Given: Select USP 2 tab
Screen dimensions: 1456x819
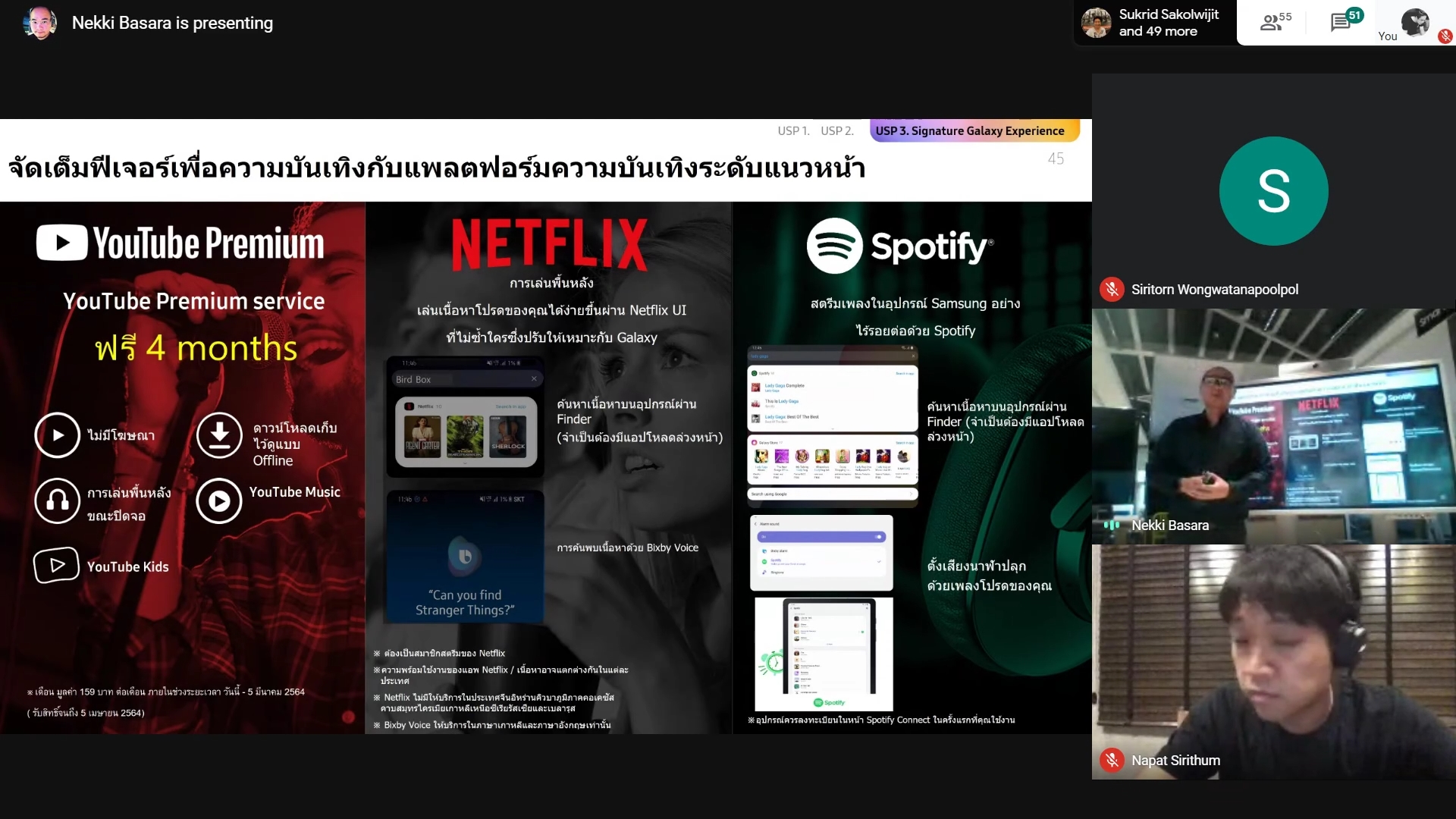Looking at the screenshot, I should coord(836,130).
